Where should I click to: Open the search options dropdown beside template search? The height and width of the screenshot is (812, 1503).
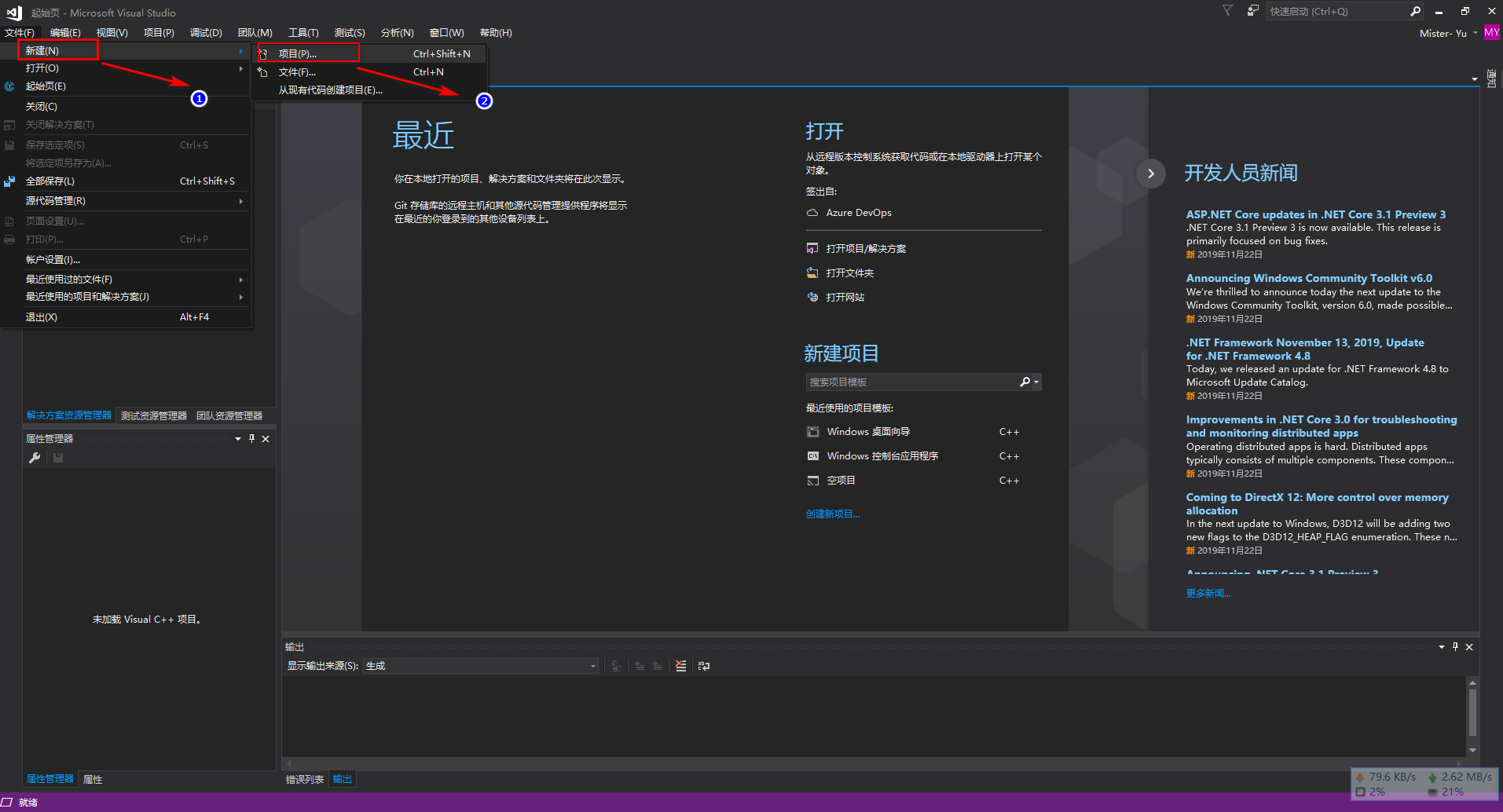(1036, 382)
